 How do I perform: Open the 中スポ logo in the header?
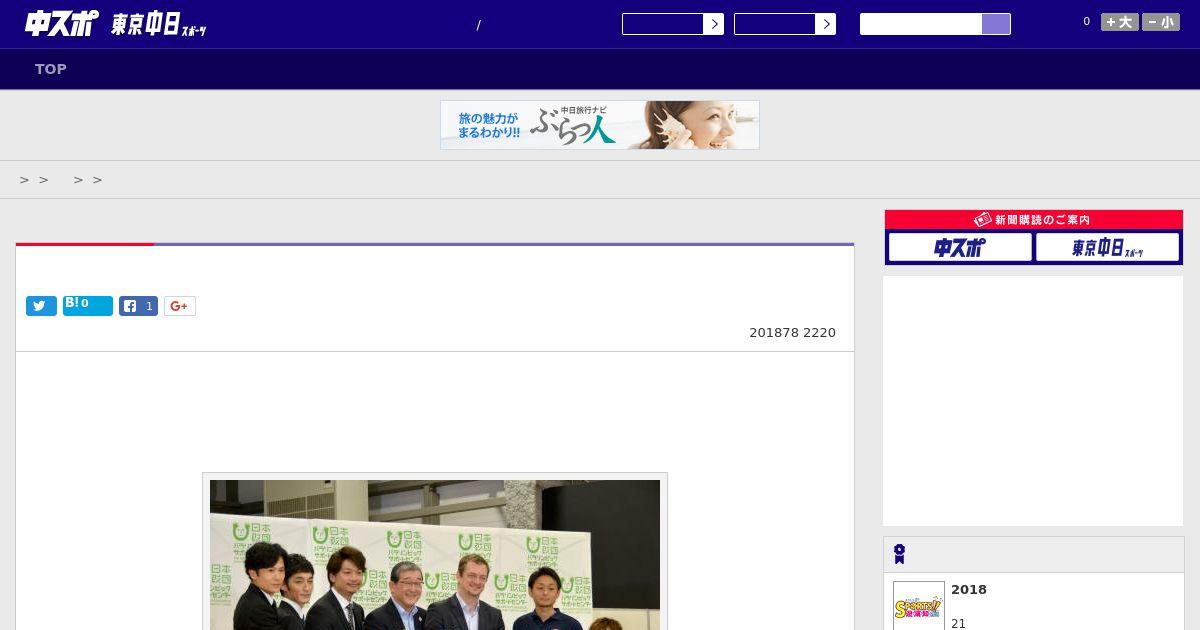click(x=61, y=23)
